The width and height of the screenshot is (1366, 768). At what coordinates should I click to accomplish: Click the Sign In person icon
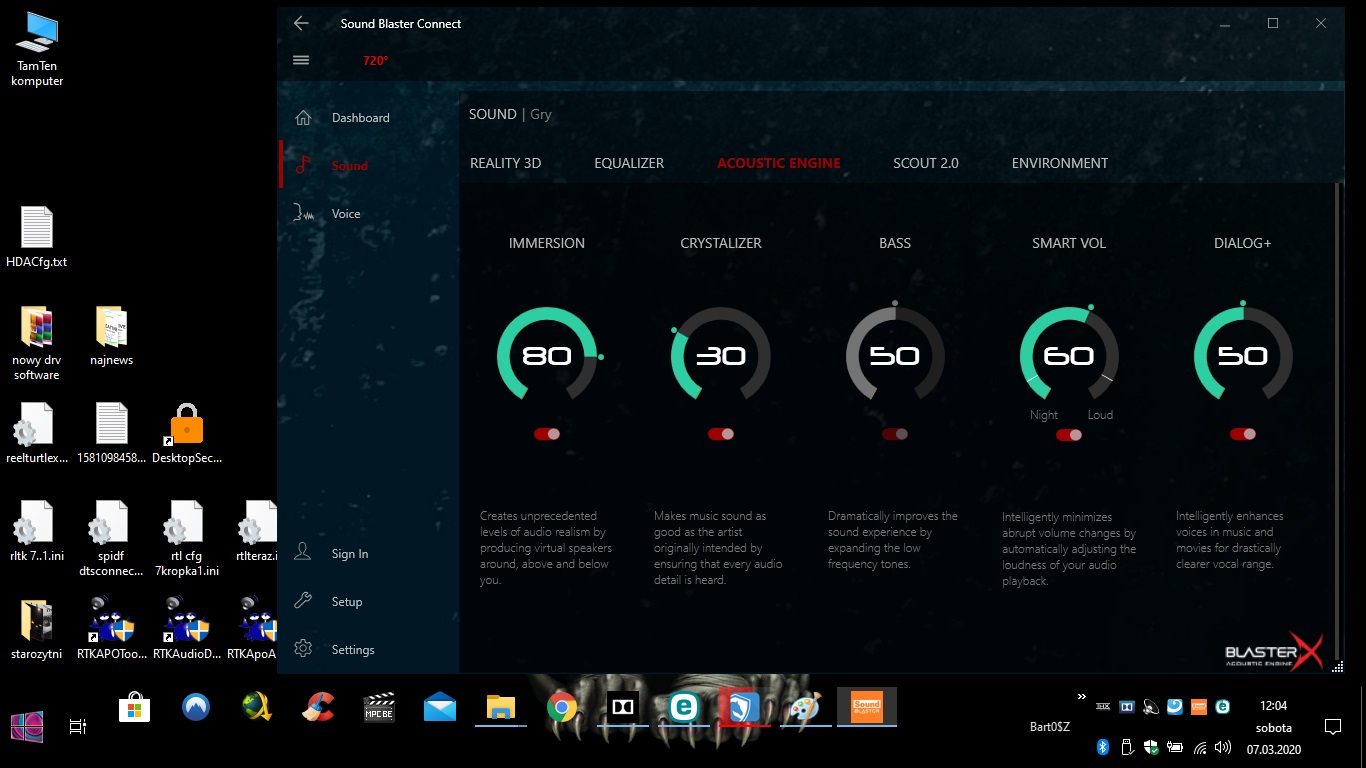tap(303, 554)
